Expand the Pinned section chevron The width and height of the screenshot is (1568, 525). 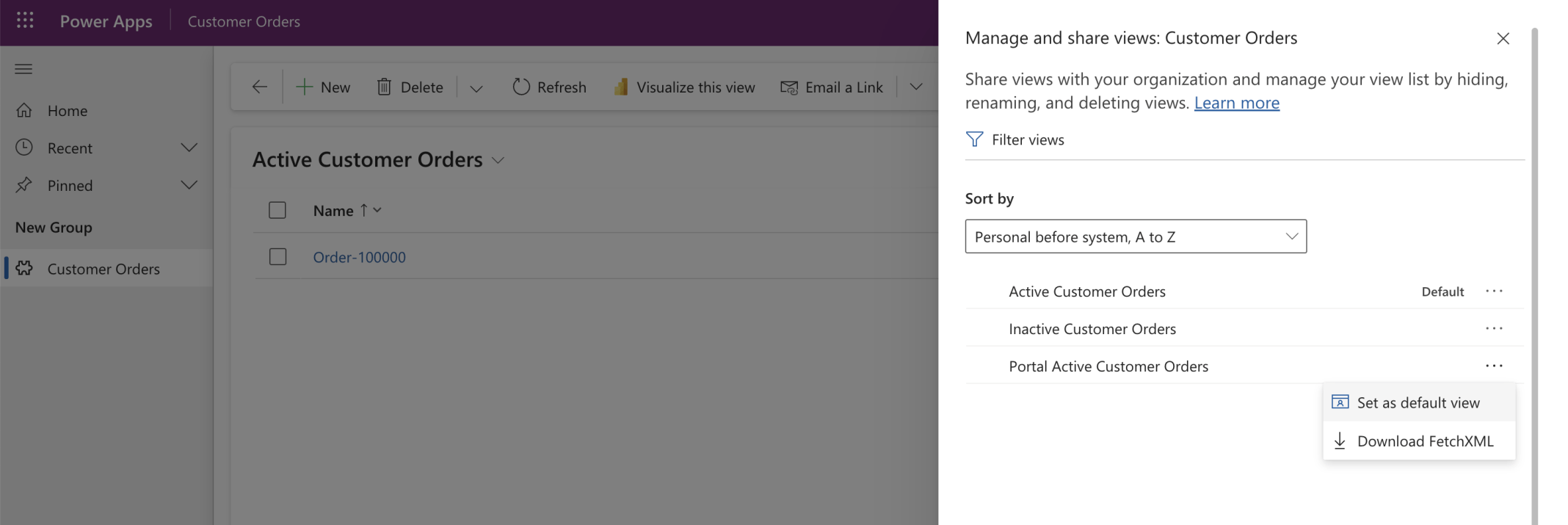(189, 185)
